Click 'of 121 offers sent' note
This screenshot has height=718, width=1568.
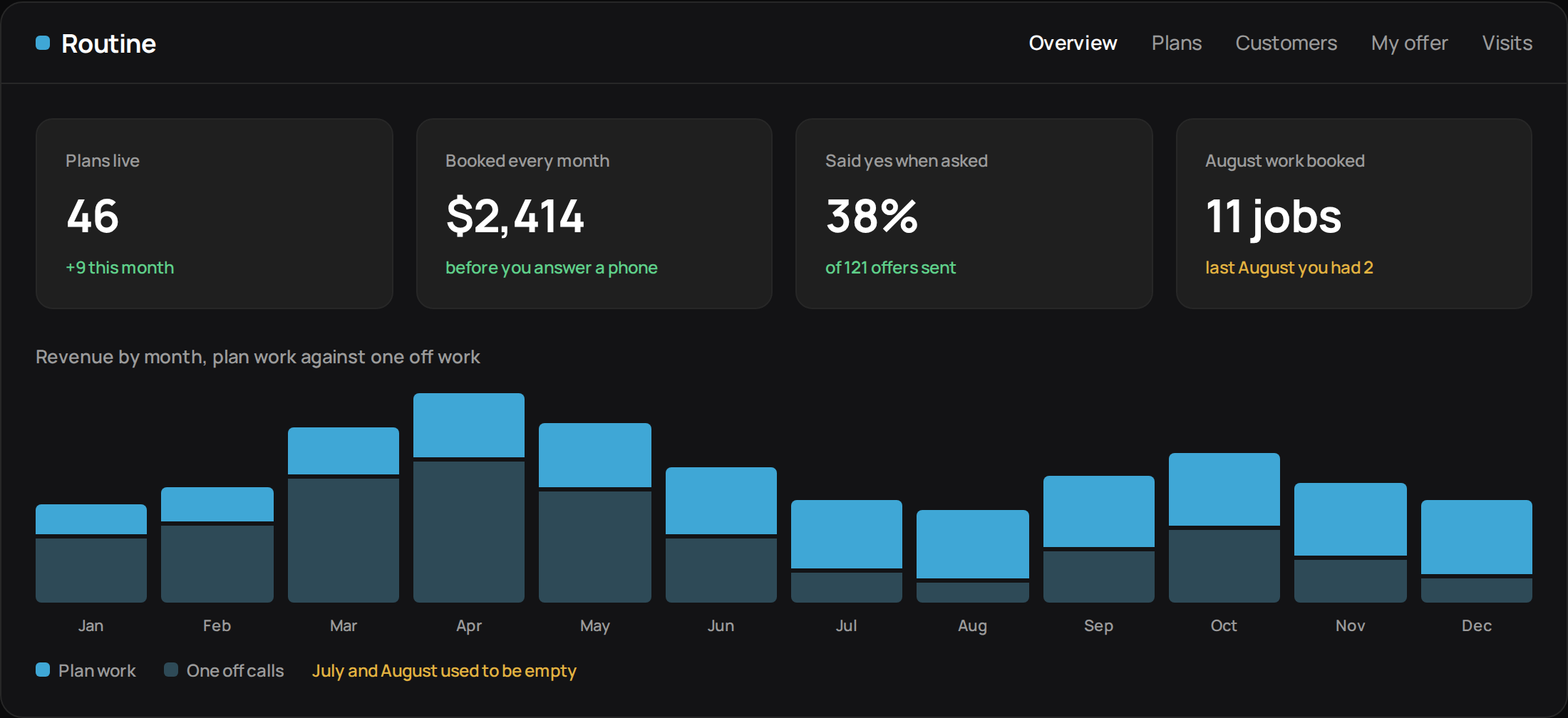coord(890,268)
